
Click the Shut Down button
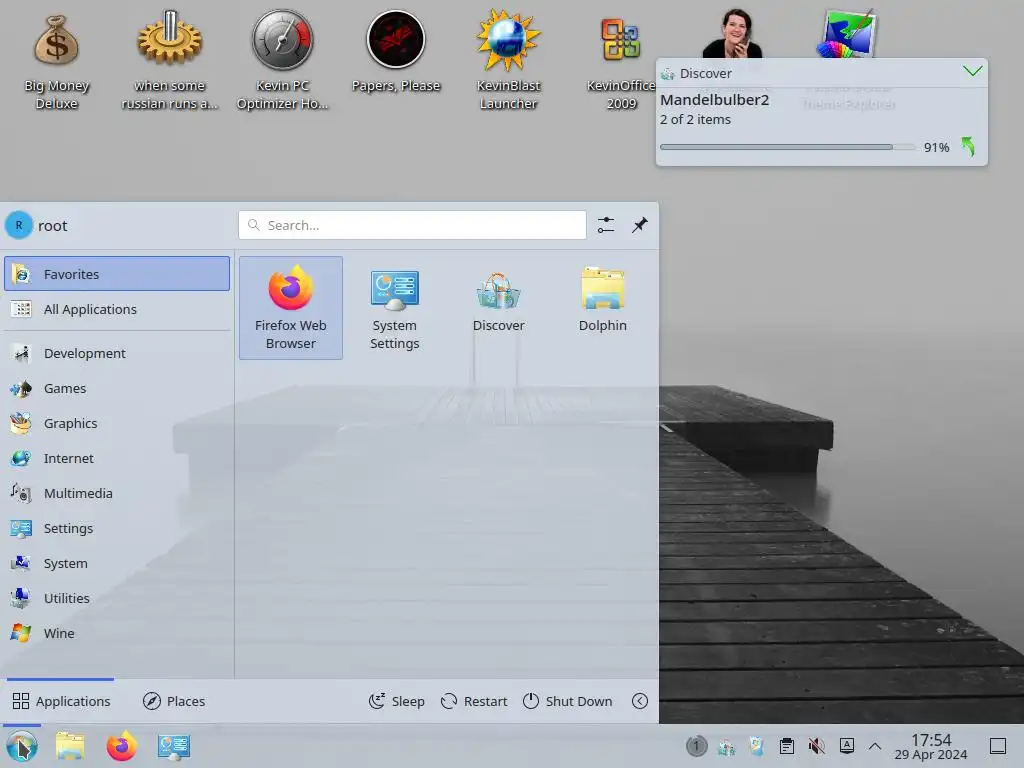(568, 701)
